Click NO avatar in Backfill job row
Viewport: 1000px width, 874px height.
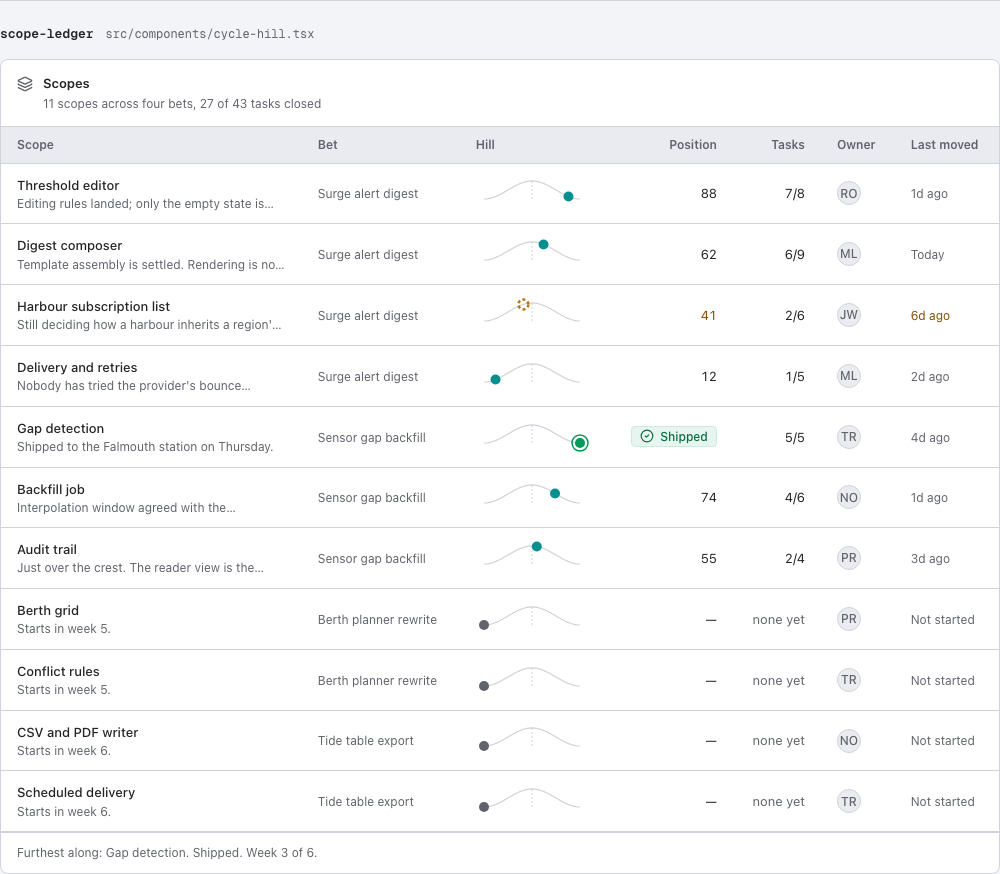(848, 498)
